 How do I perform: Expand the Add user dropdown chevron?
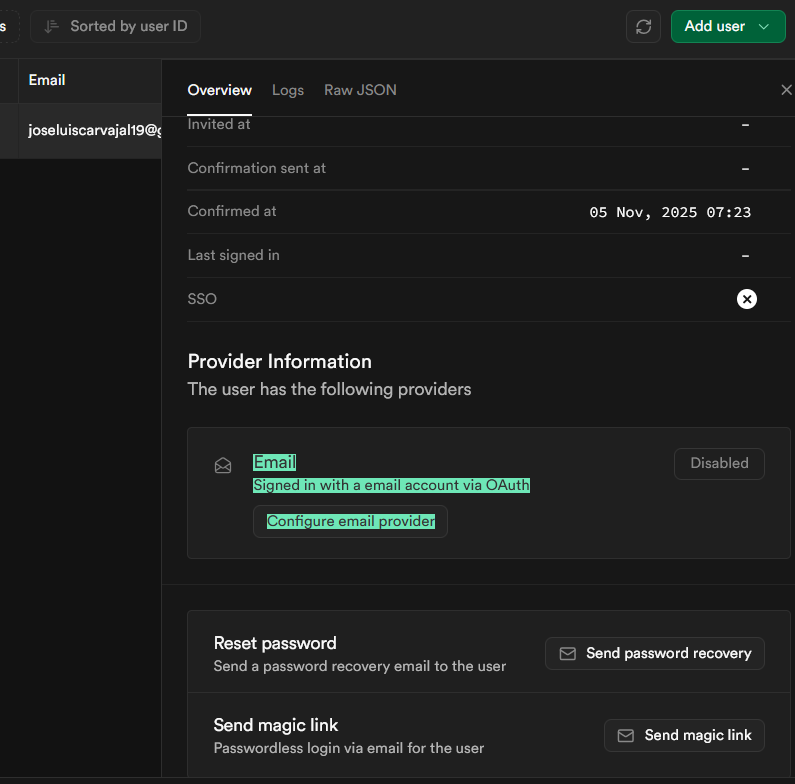pos(765,27)
